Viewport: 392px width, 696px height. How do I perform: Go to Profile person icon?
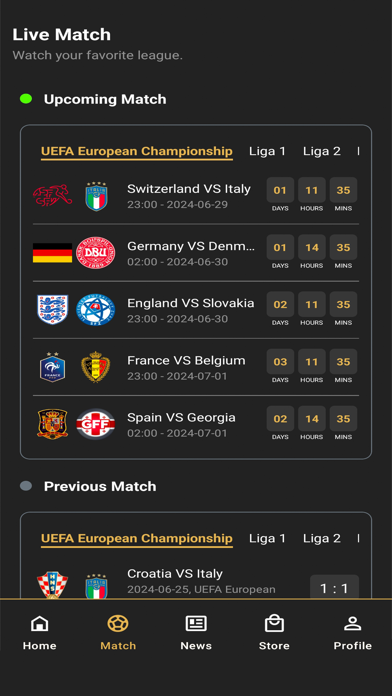click(x=352, y=623)
